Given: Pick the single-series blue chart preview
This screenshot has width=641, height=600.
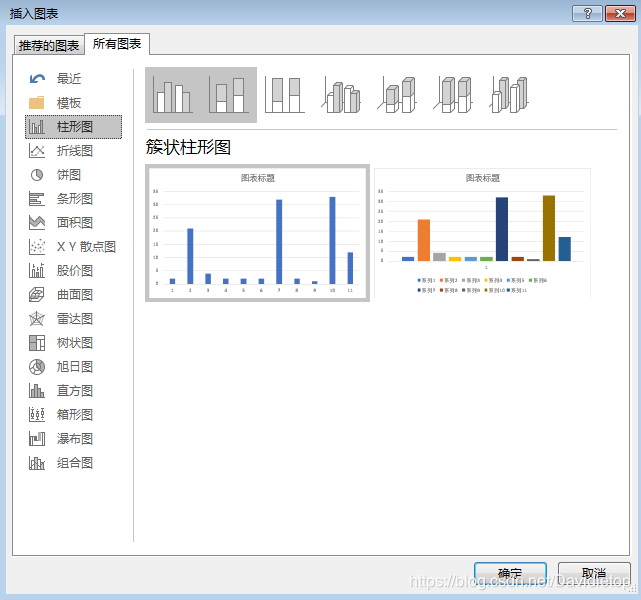Looking at the screenshot, I should click(x=258, y=233).
